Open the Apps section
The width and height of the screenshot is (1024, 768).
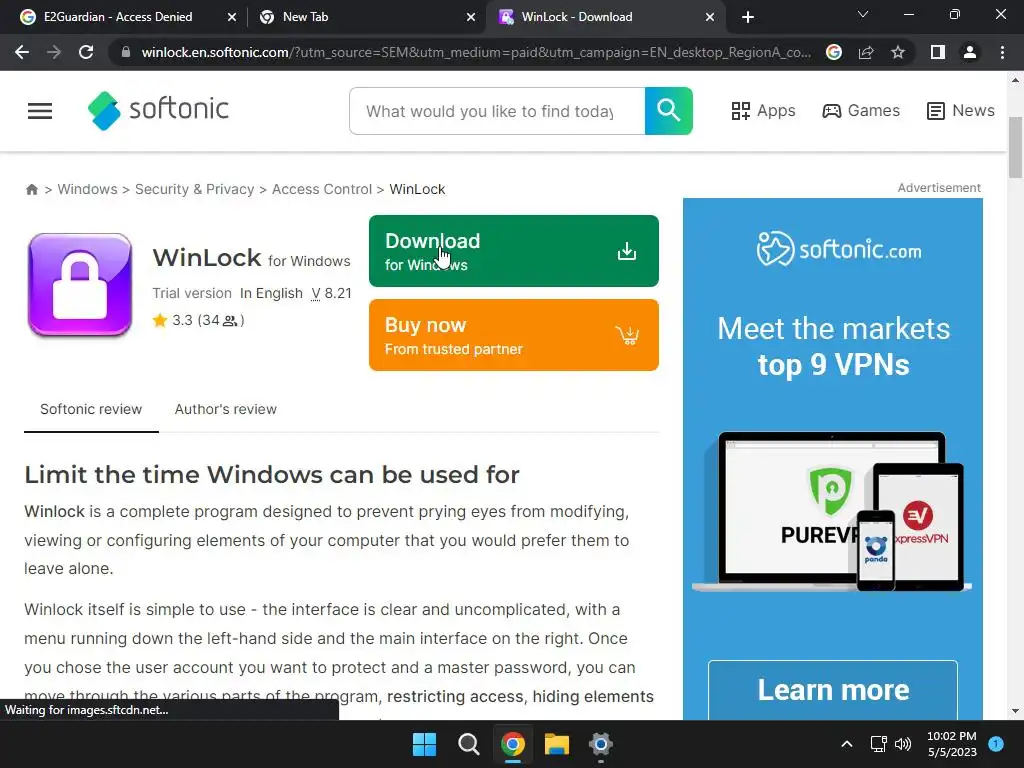pos(763,111)
